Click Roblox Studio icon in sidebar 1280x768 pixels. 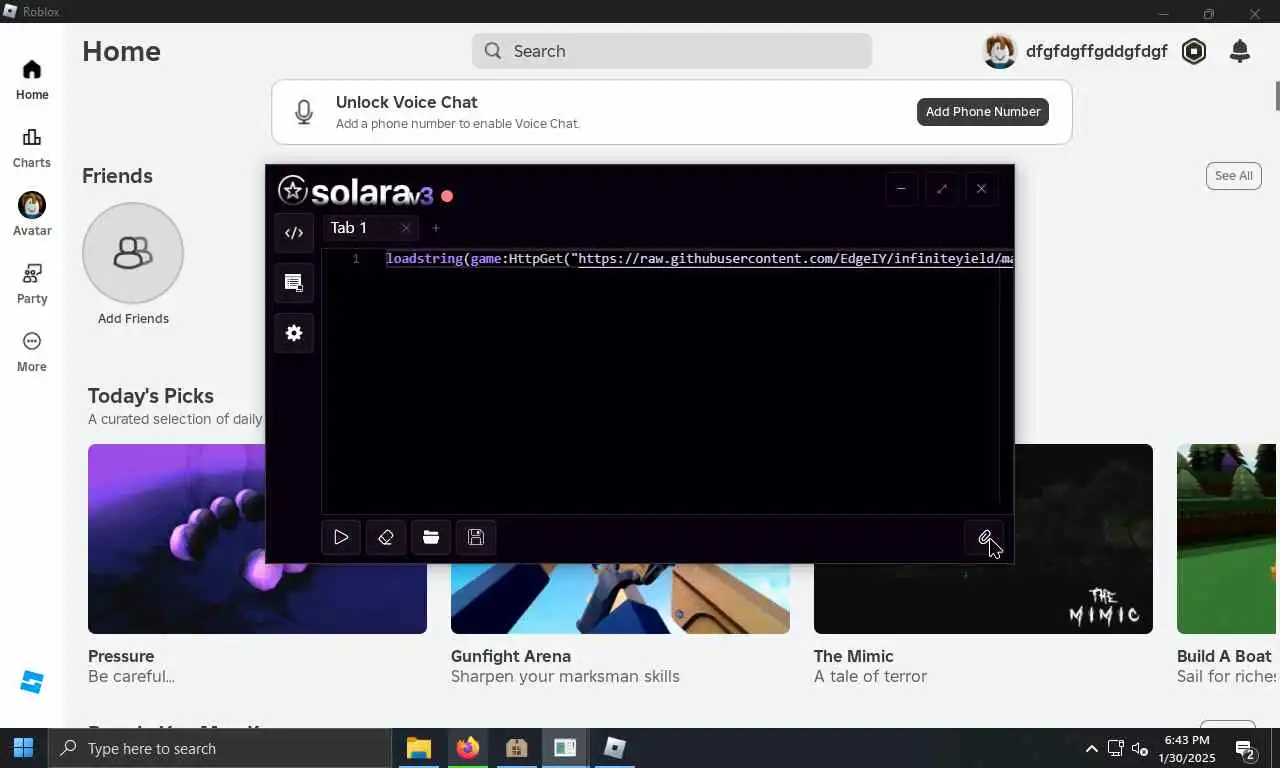pos(32,682)
